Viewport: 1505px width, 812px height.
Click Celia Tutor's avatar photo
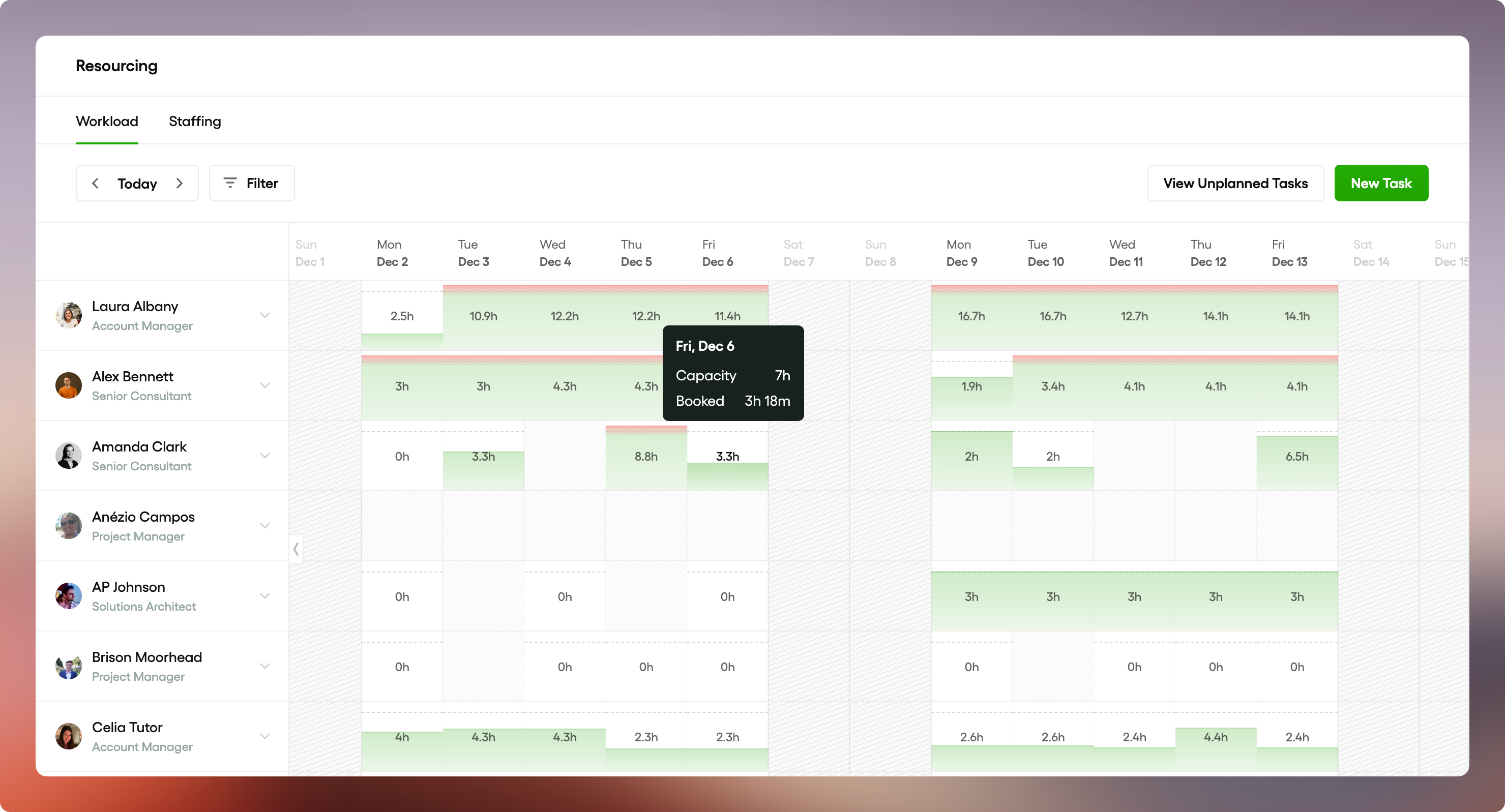[68, 736]
